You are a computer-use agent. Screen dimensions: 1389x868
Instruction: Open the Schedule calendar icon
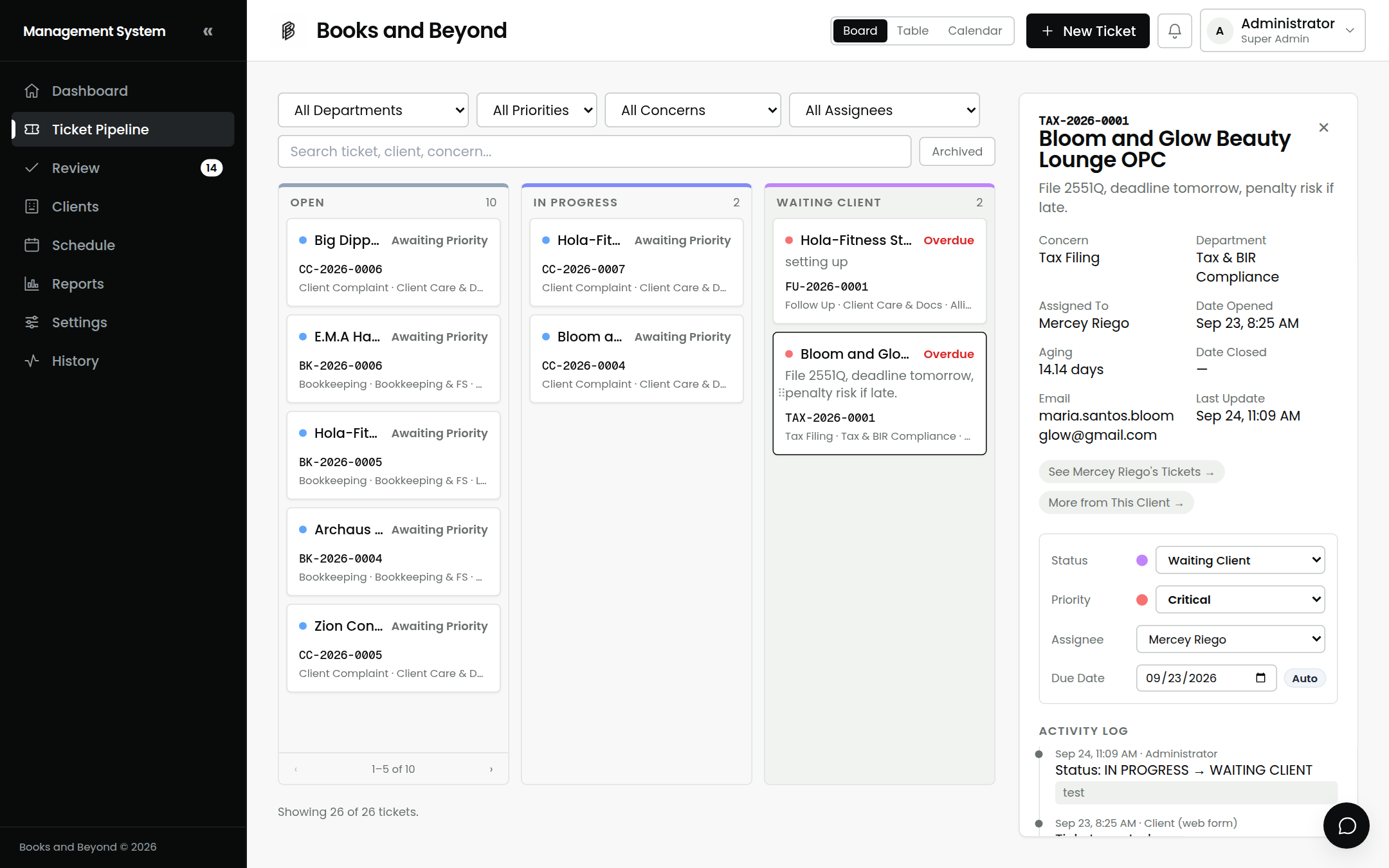tap(32, 245)
